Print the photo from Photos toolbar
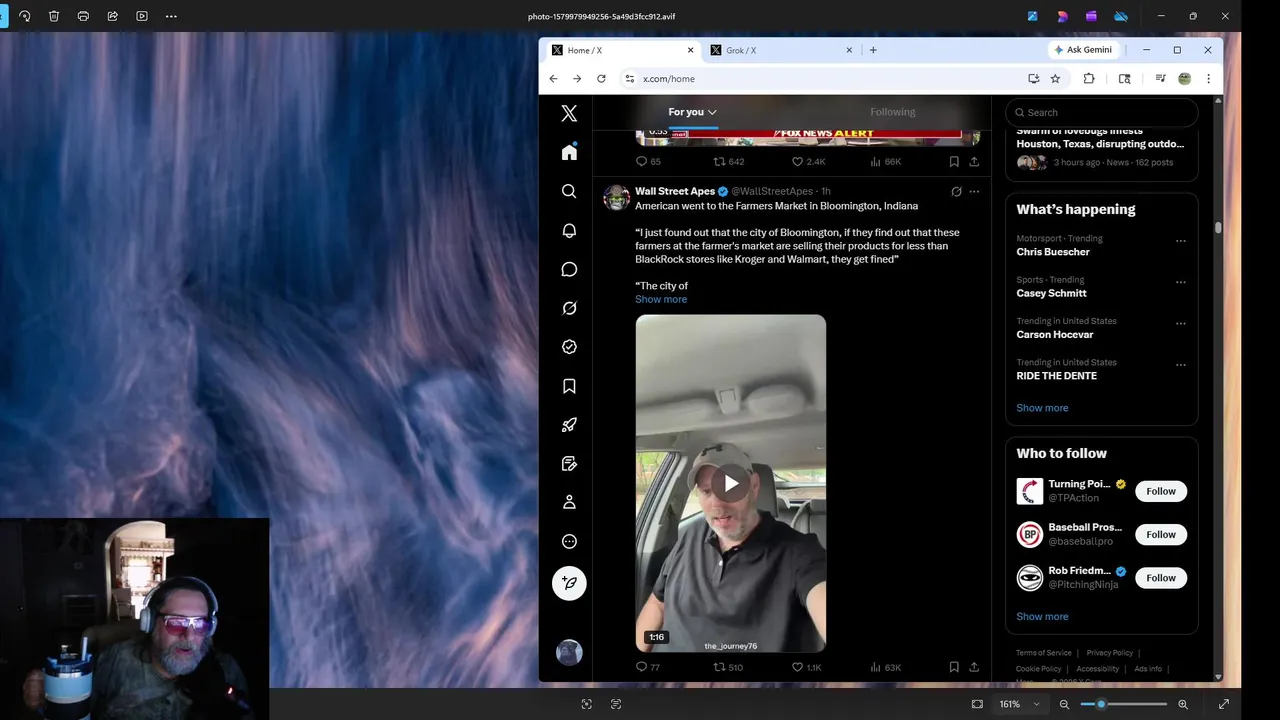The image size is (1280, 720). 83,16
